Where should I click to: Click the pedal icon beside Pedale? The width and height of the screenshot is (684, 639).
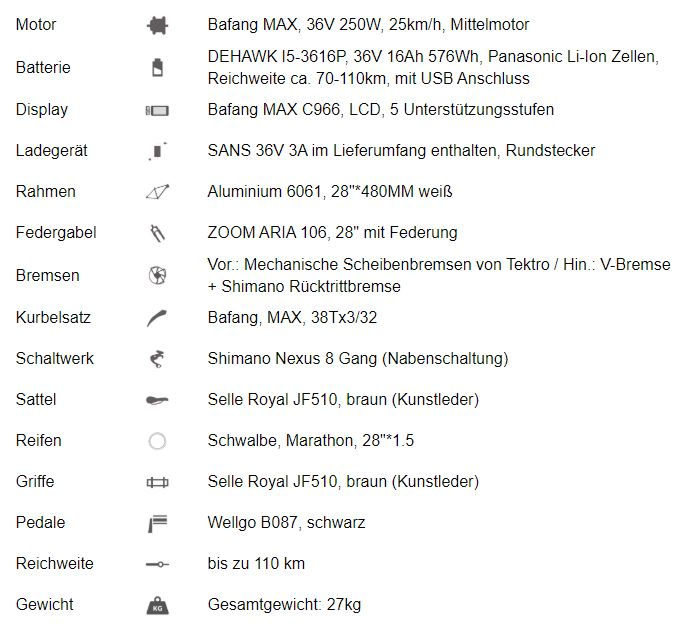(x=157, y=523)
